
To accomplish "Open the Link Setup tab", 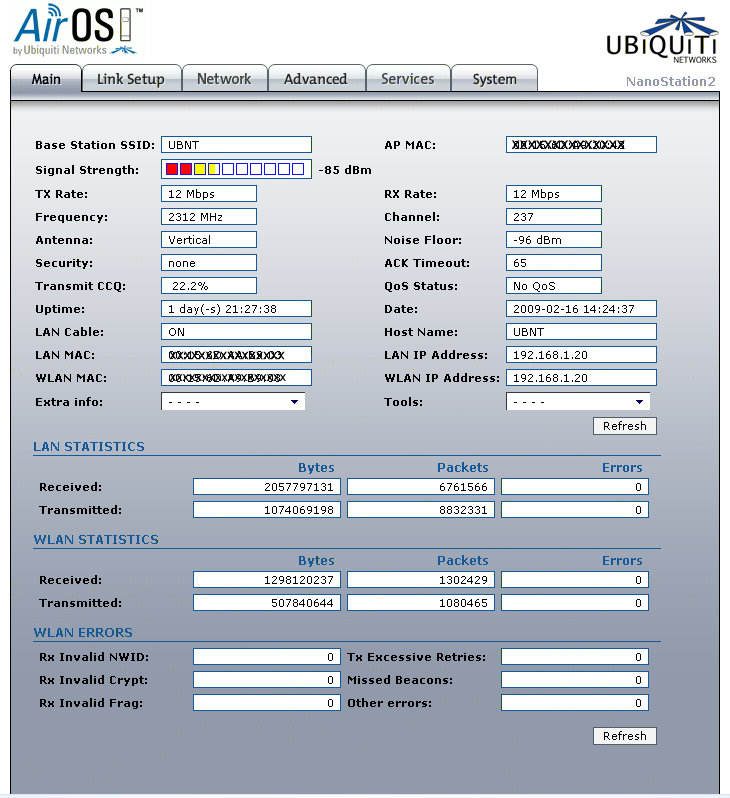I will tap(131, 79).
